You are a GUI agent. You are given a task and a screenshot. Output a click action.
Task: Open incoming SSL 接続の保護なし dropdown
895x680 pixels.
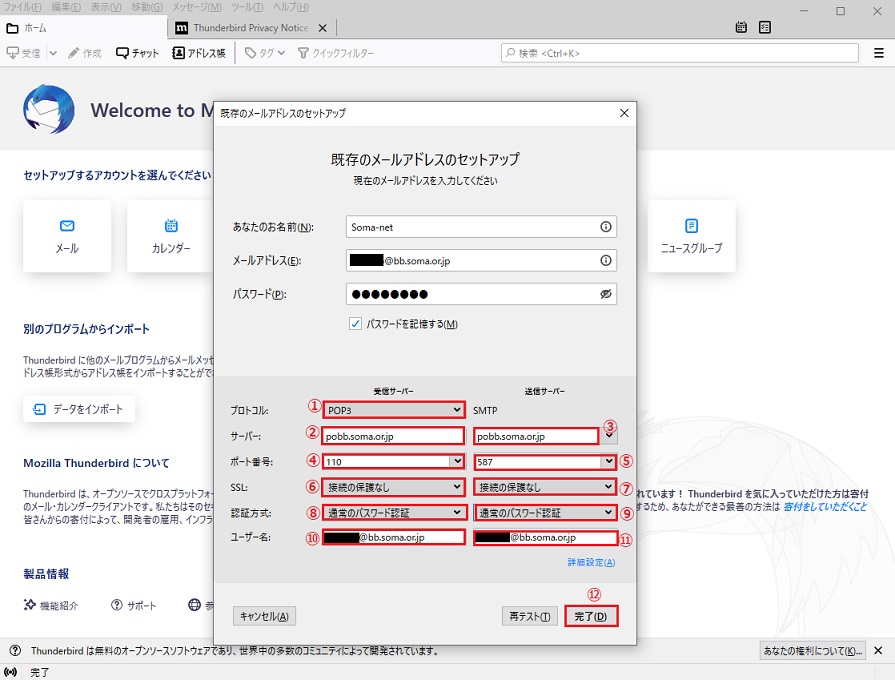pyautogui.click(x=393, y=487)
